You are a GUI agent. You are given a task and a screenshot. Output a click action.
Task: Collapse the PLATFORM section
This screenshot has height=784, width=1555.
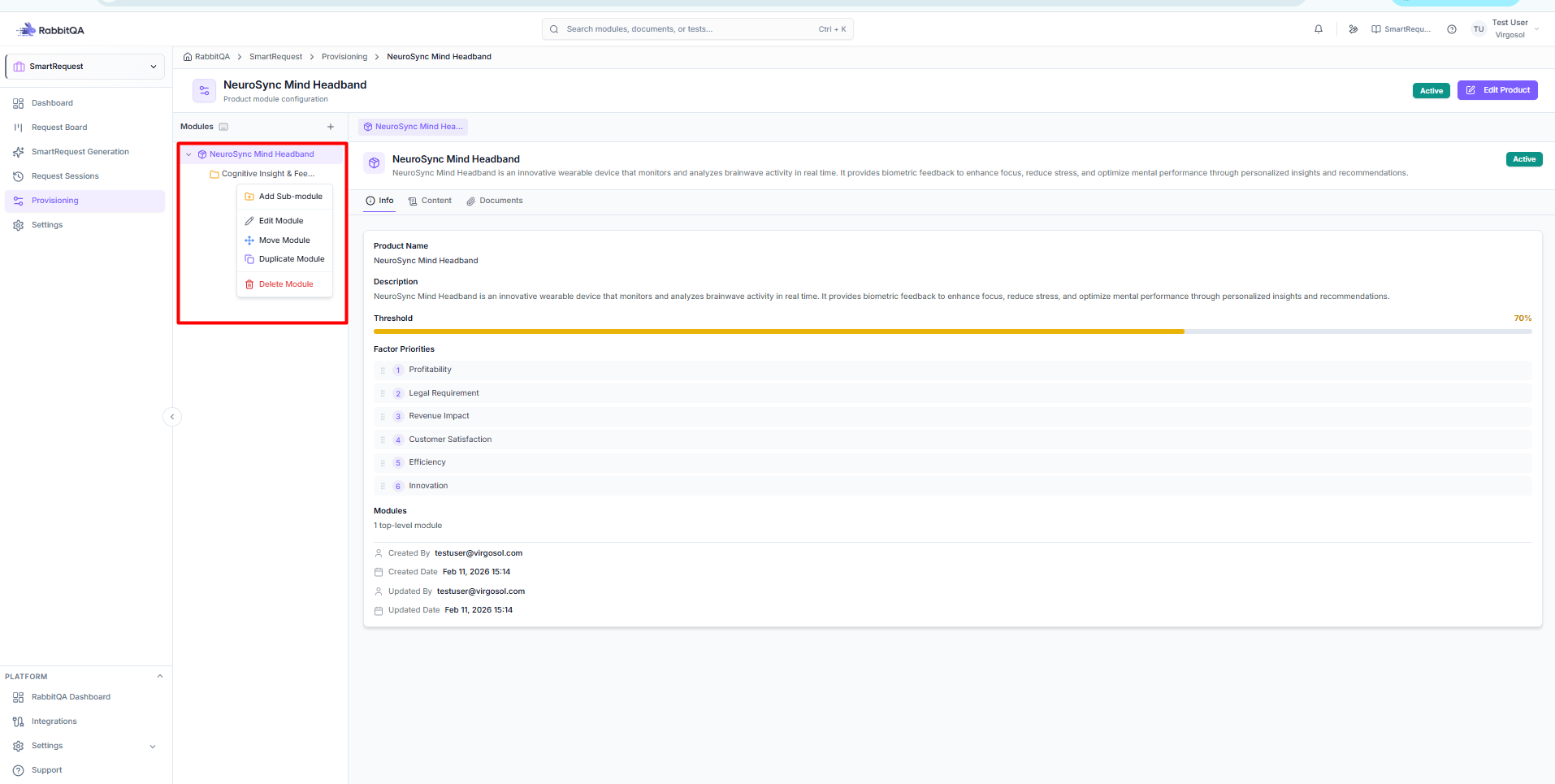point(160,676)
